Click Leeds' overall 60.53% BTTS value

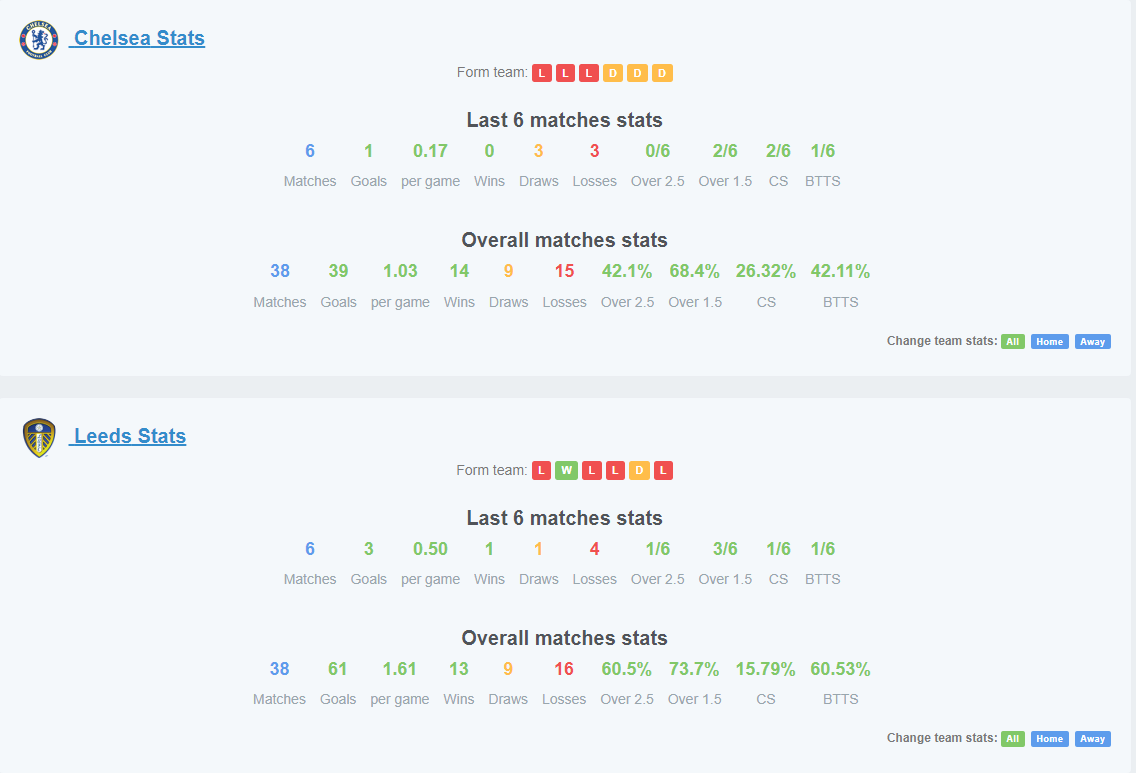coord(840,669)
